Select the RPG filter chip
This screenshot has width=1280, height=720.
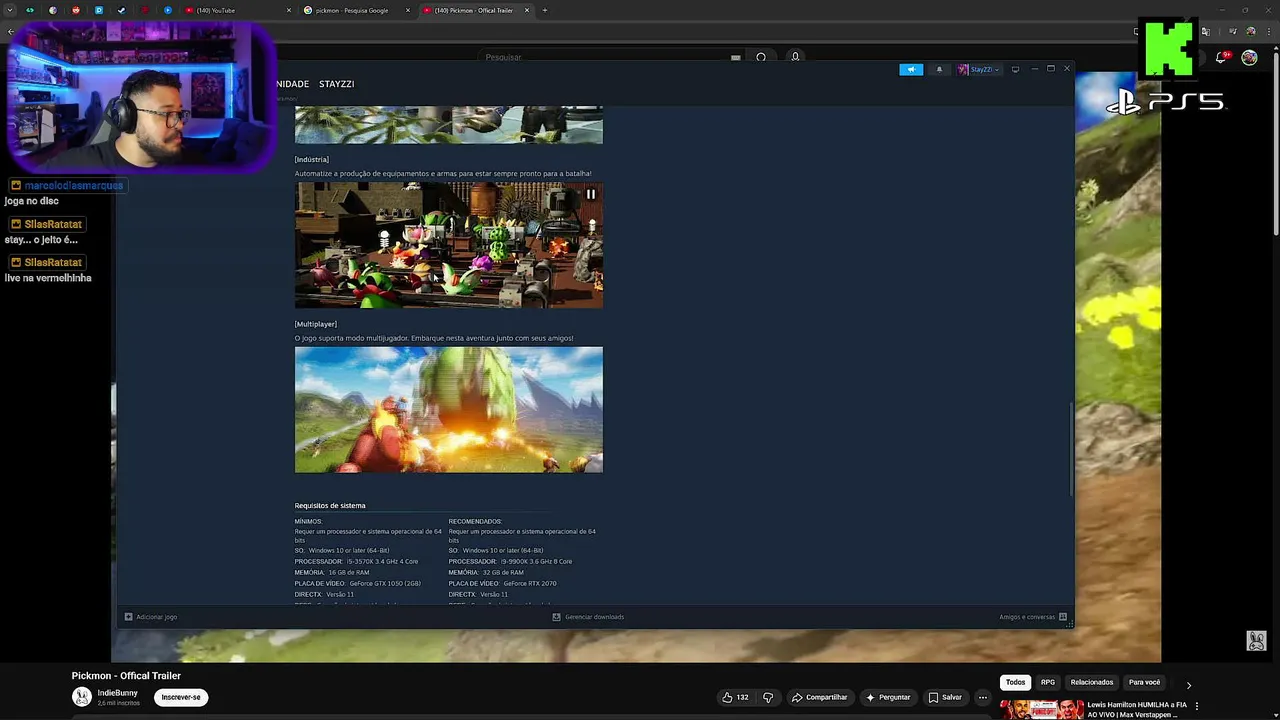tap(1048, 682)
